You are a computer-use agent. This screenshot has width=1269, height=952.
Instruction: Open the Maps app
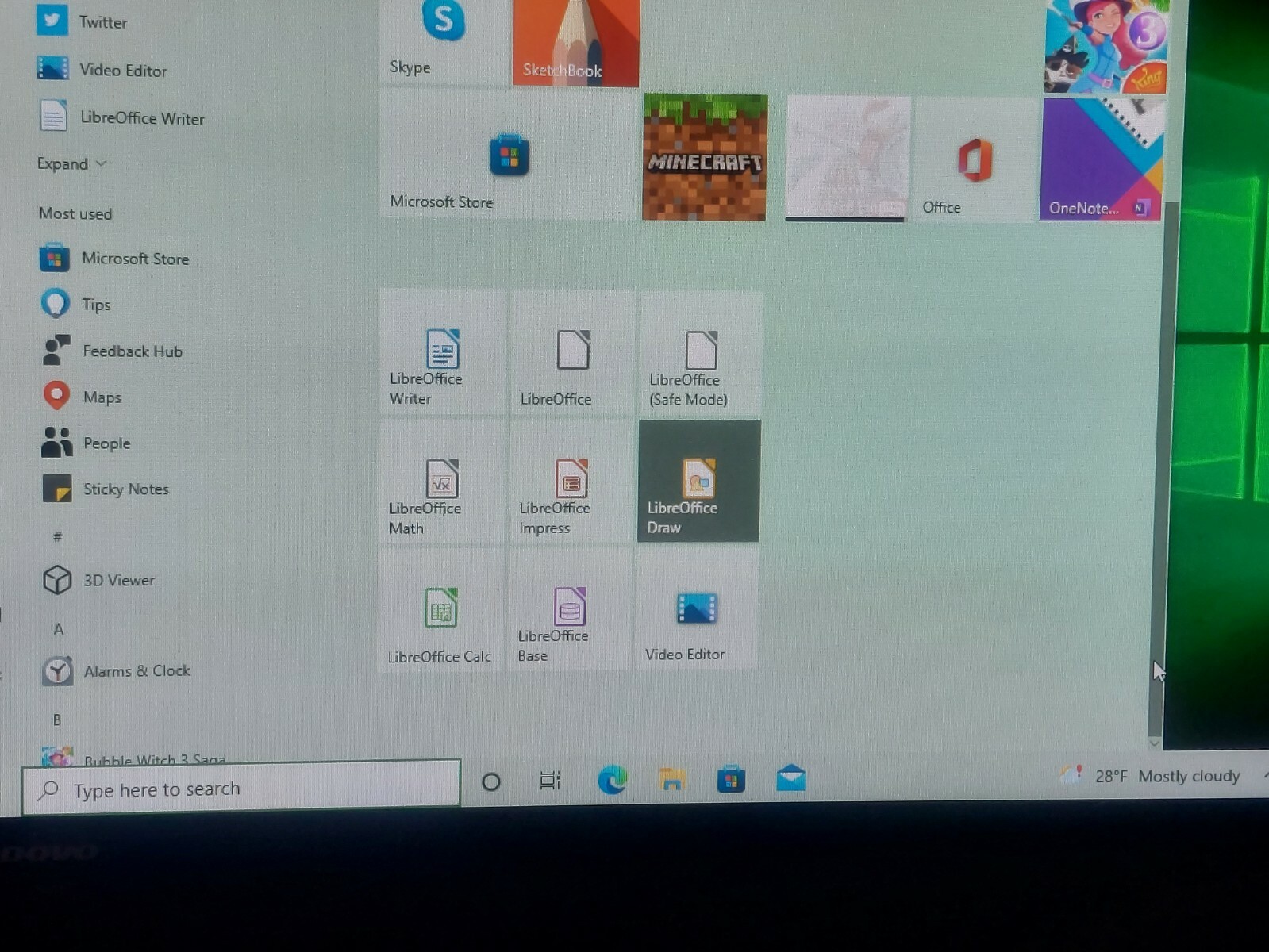click(x=82, y=397)
